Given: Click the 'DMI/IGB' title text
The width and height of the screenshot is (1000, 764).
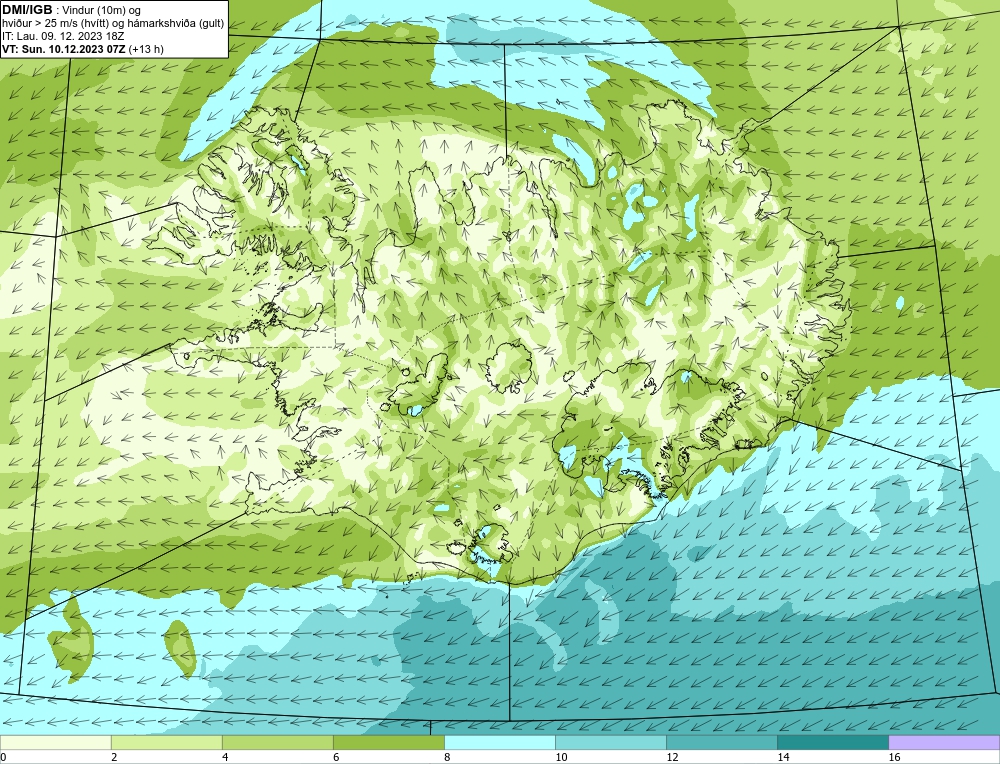Looking at the screenshot, I should [29, 10].
